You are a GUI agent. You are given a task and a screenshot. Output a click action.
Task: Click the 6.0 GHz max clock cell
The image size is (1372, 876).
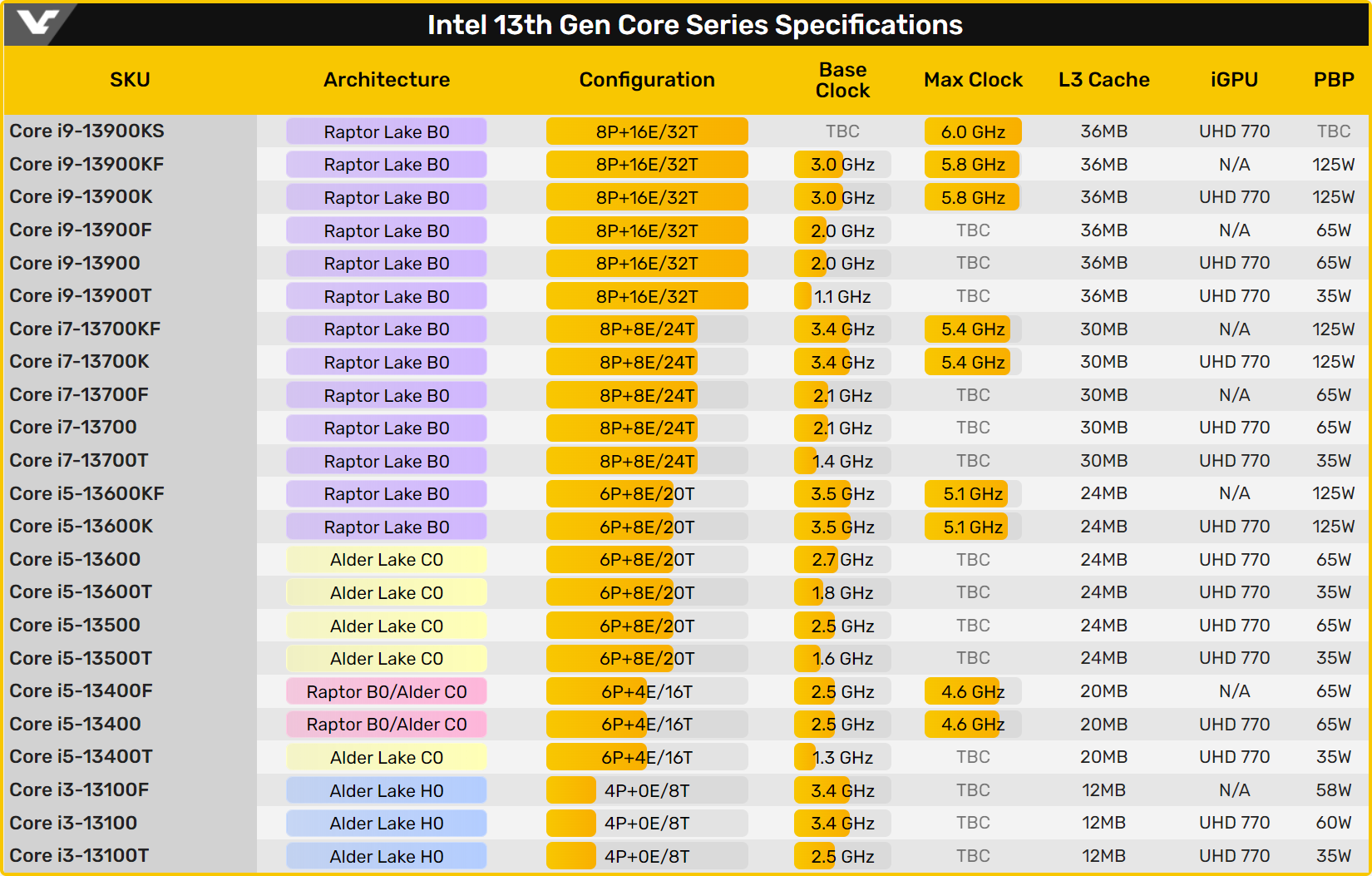[973, 131]
